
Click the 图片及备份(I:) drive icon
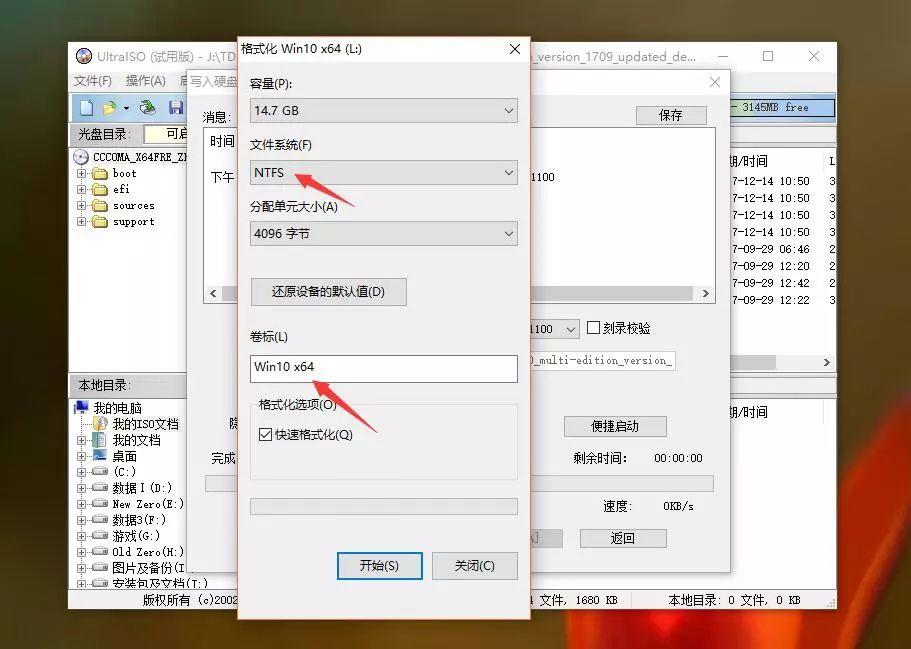click(101, 568)
